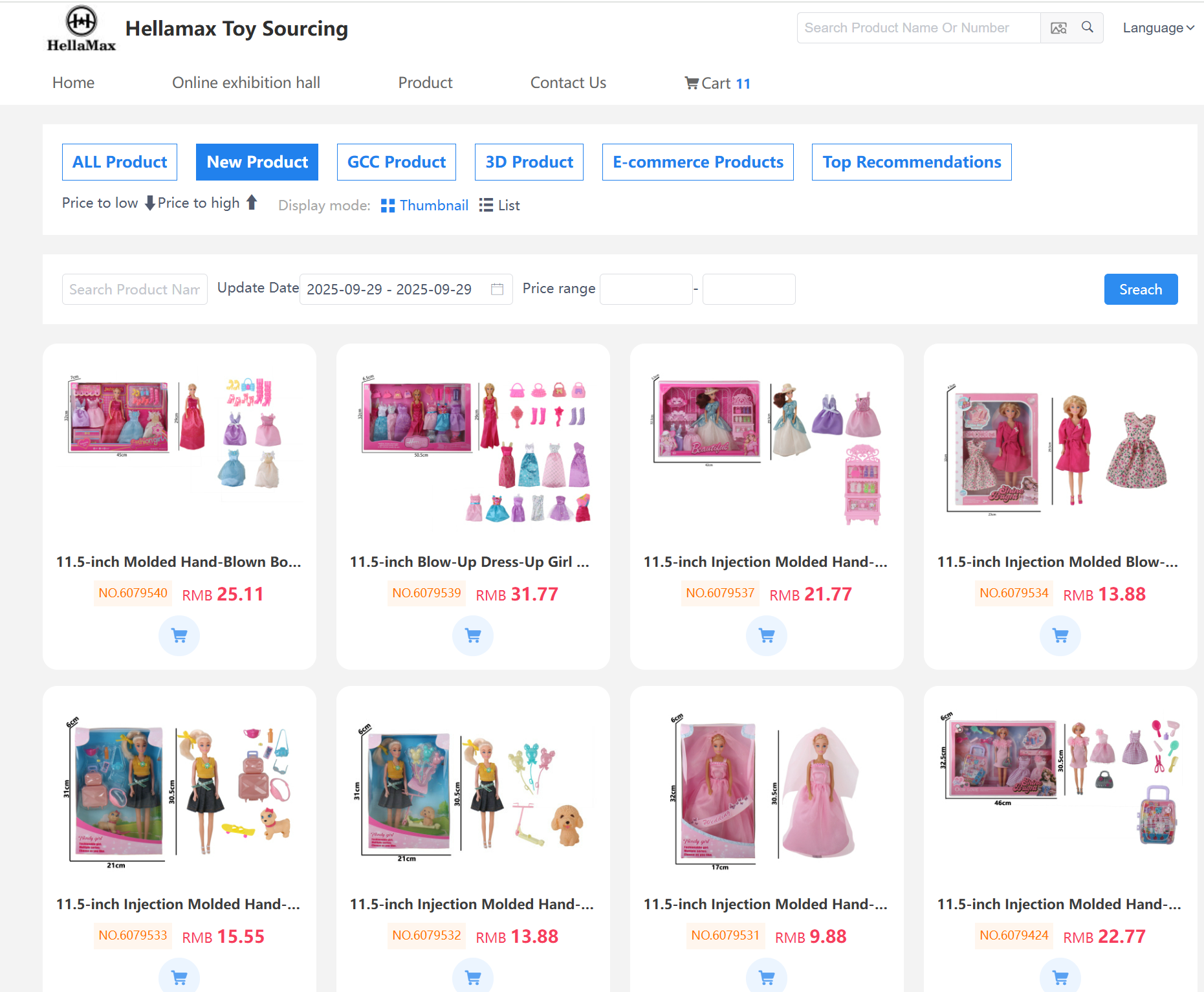Add product NO.6079539 to cart
The image size is (1204, 992).
click(x=473, y=635)
